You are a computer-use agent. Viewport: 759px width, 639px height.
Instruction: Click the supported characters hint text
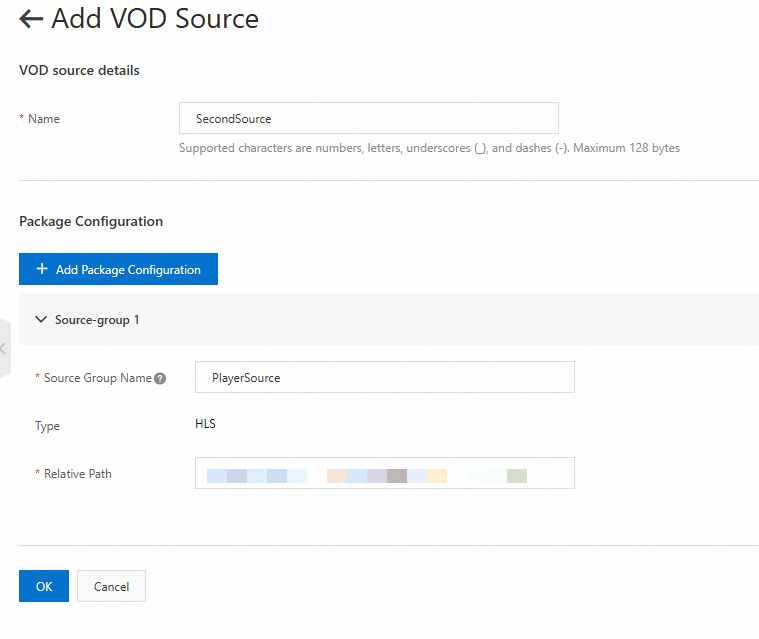429,148
